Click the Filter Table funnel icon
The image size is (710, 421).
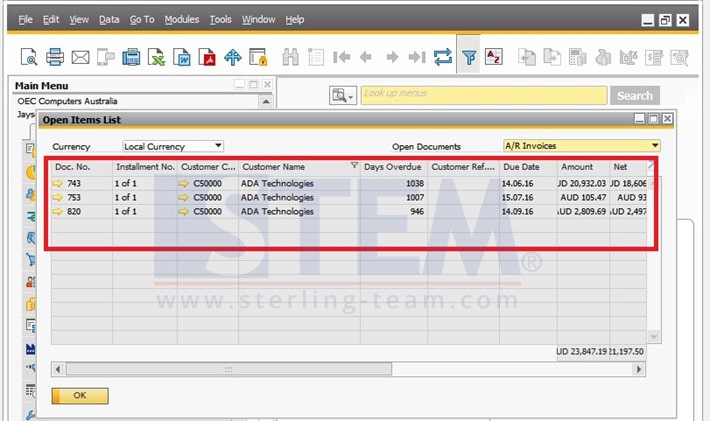pos(469,57)
